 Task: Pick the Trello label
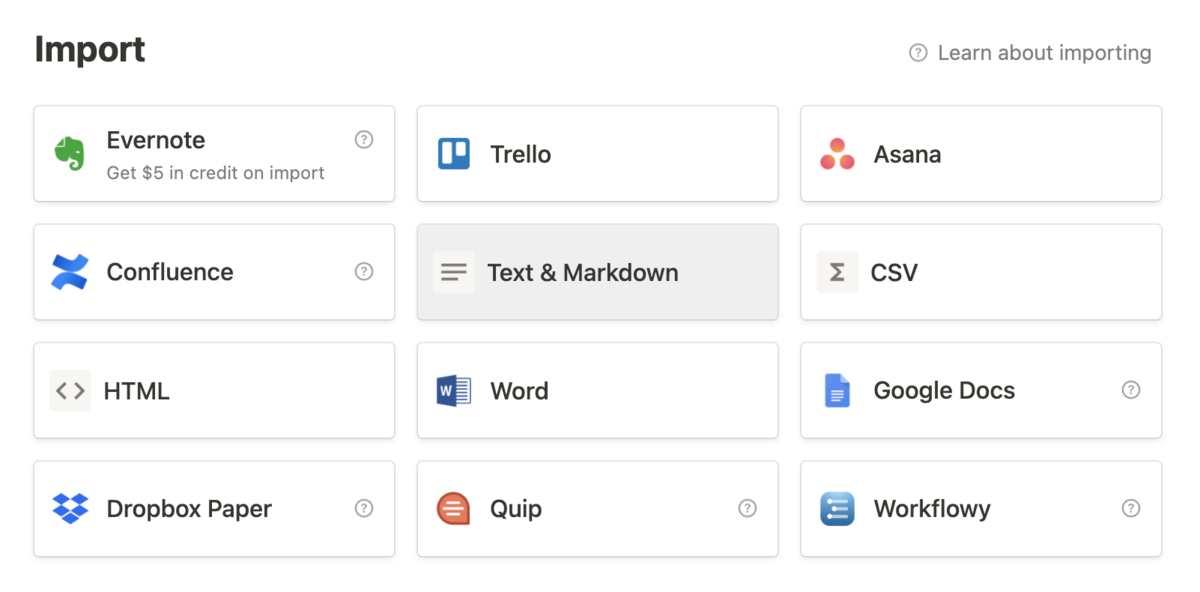point(521,154)
